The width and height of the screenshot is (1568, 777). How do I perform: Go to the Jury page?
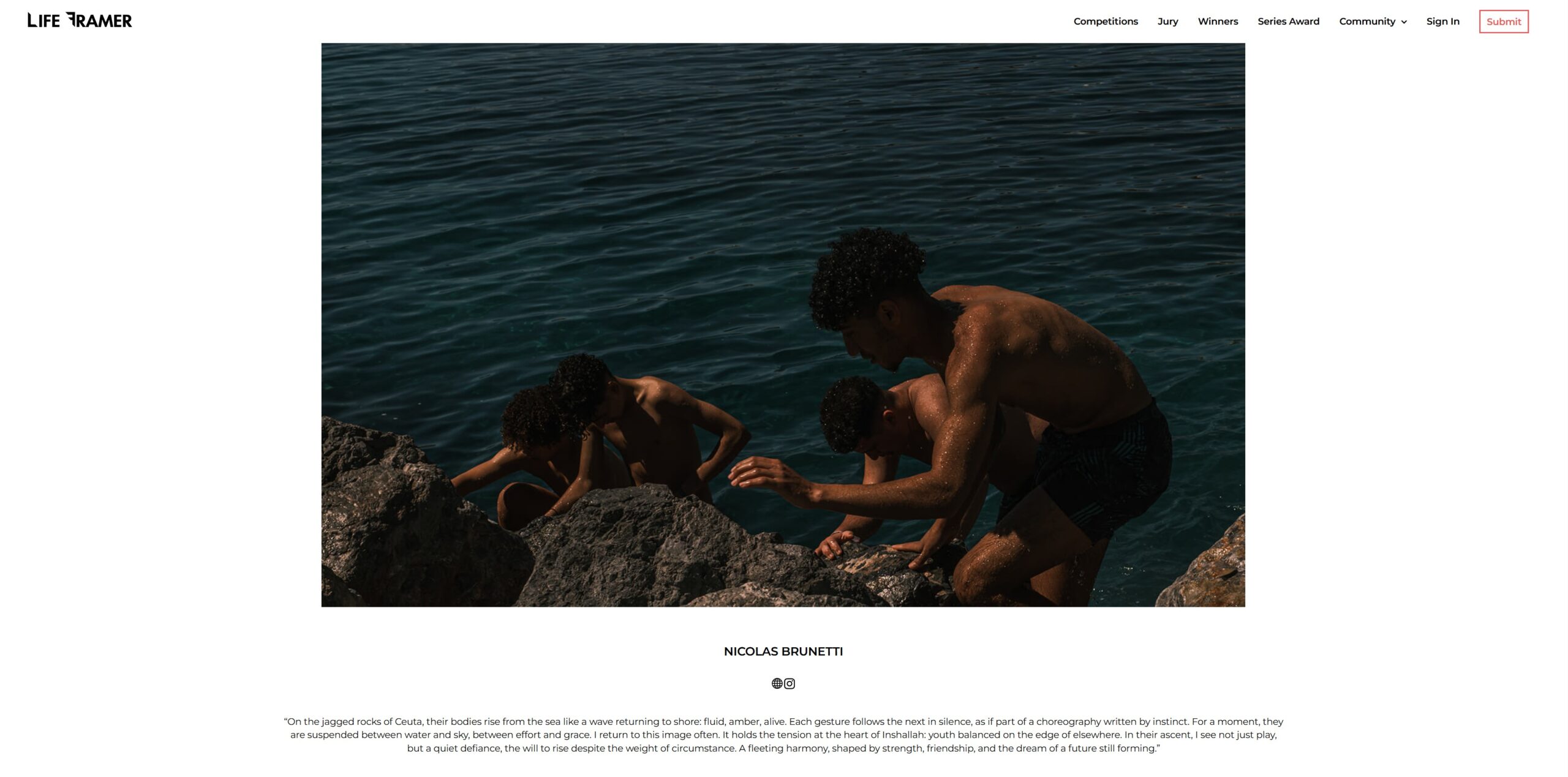(1167, 21)
